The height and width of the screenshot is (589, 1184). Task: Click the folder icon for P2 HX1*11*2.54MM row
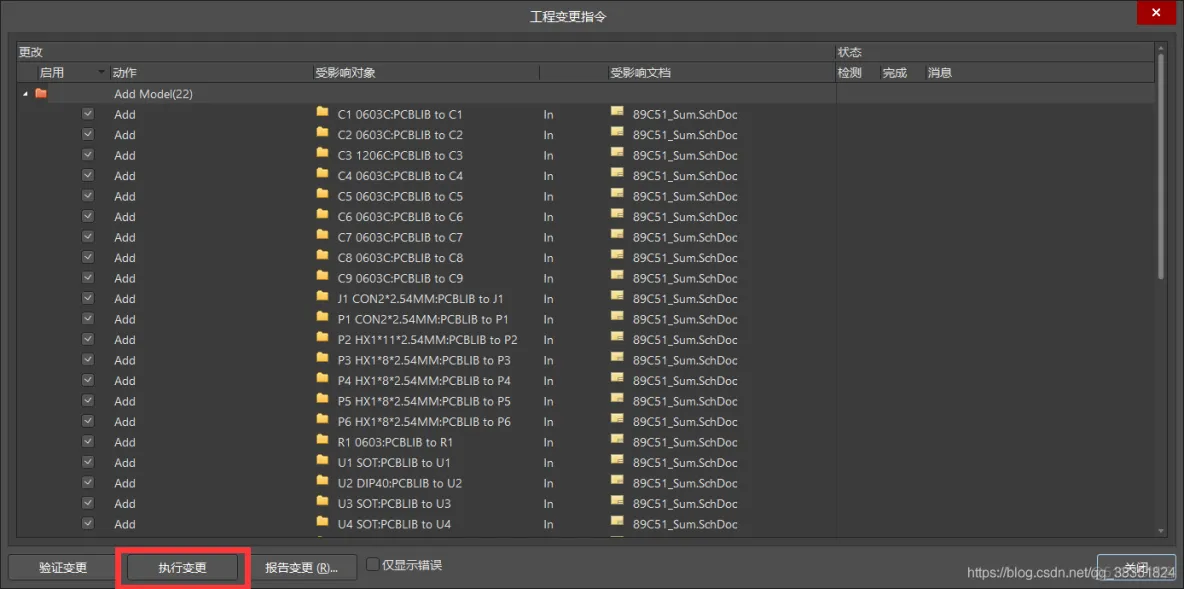pyautogui.click(x=322, y=337)
